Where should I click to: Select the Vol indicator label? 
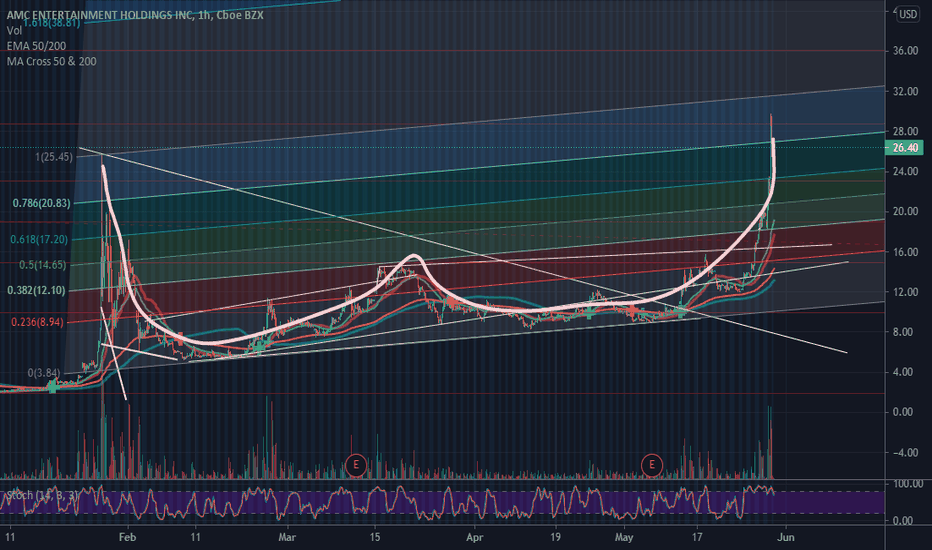click(14, 30)
